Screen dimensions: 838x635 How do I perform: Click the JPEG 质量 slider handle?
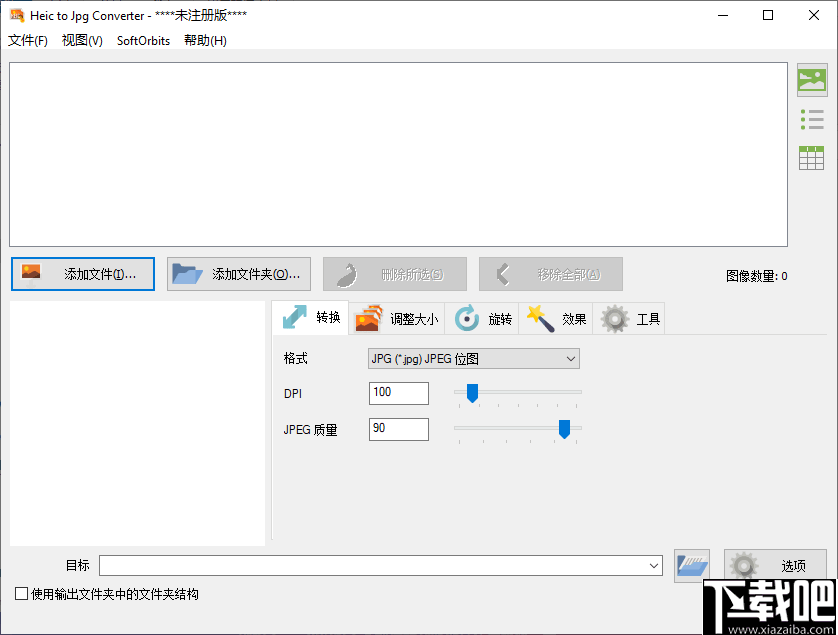click(564, 429)
